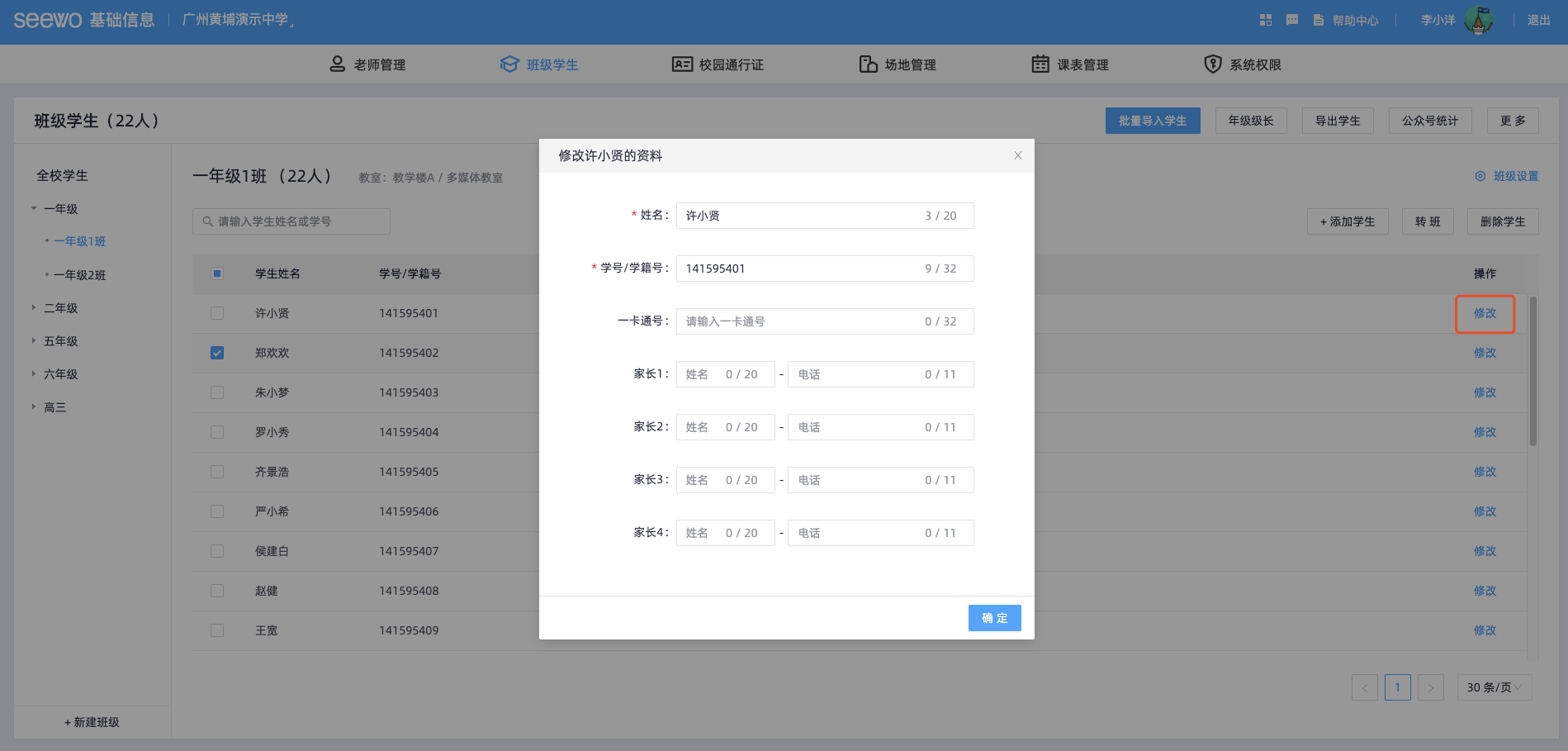Open the 30 条/页 page size dropdown
Screen dimensions: 1568x751
coord(1494,687)
